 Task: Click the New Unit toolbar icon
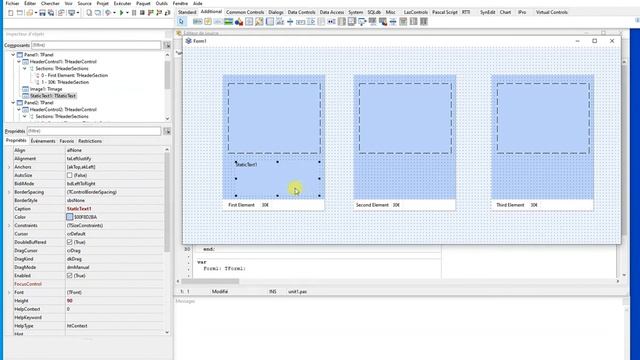pos(11,13)
